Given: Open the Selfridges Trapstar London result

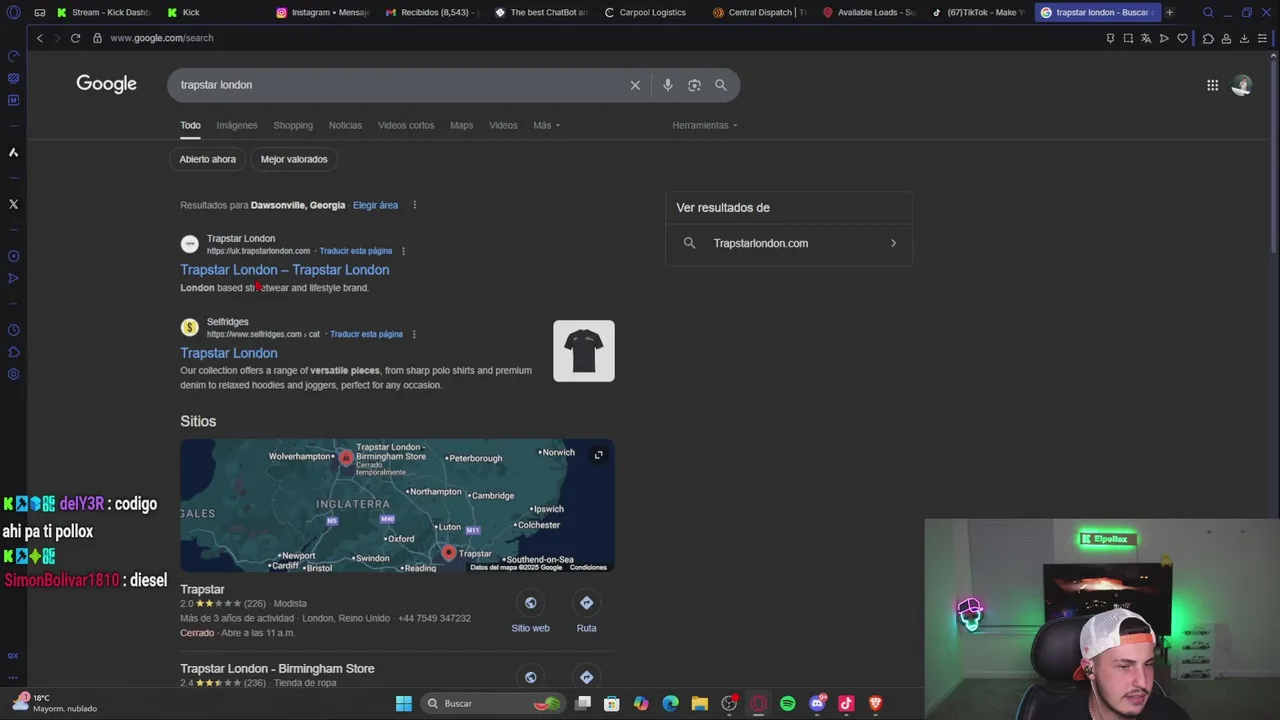Looking at the screenshot, I should pyautogui.click(x=229, y=353).
